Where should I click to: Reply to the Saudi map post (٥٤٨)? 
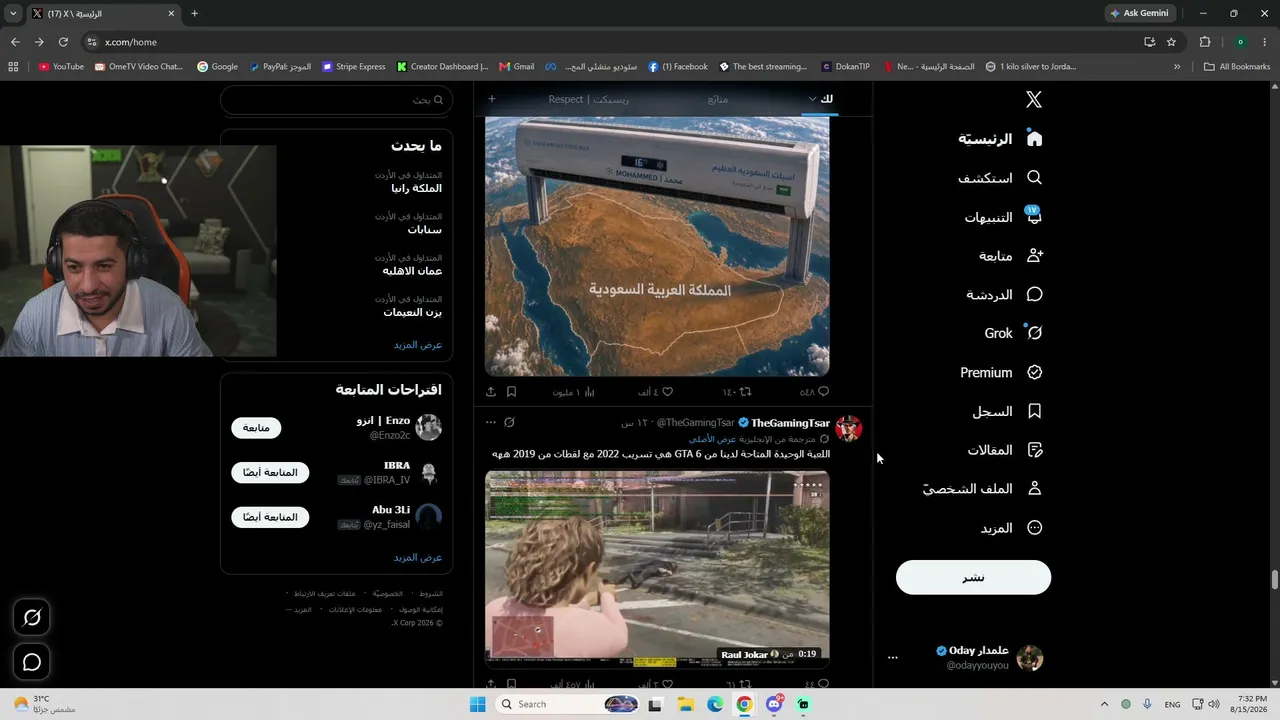pos(814,392)
